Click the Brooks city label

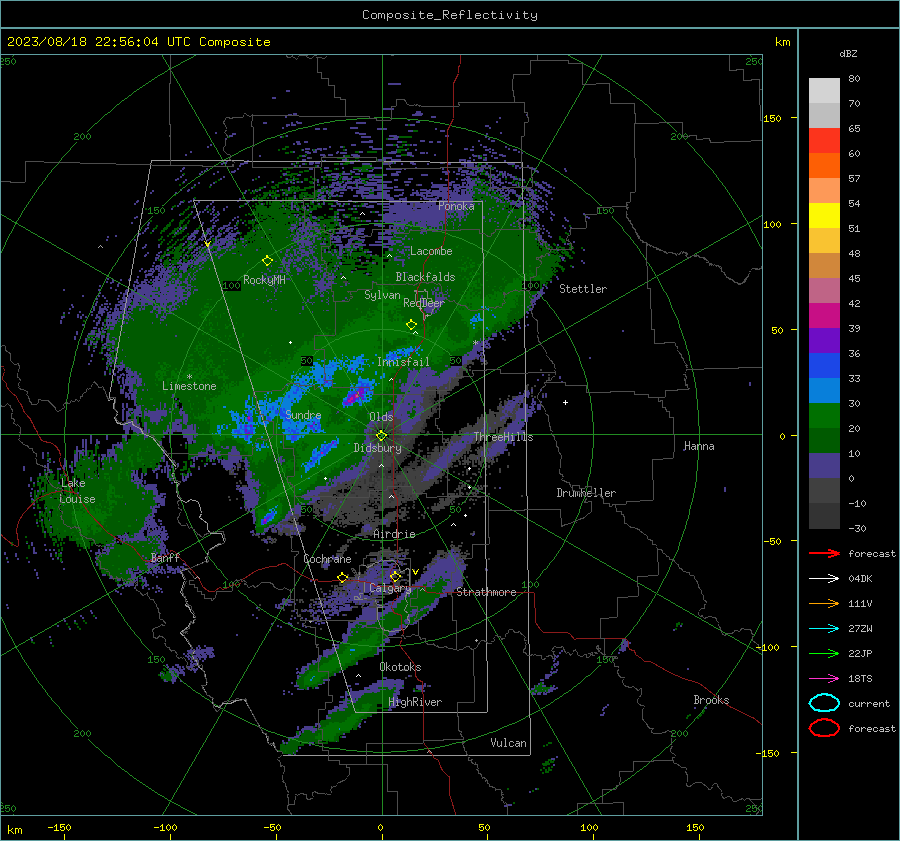(711, 700)
